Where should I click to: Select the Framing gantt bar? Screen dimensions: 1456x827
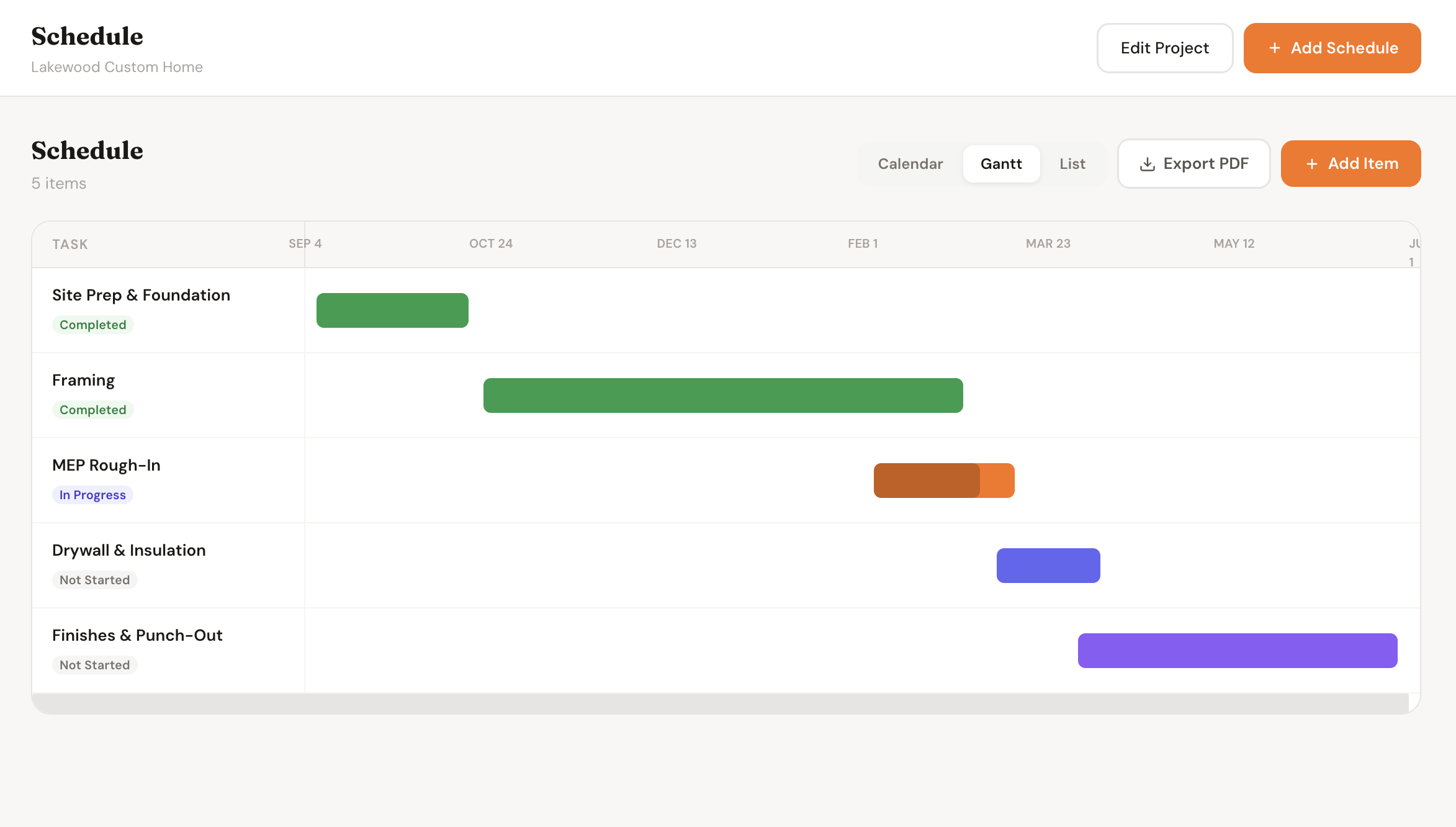pyautogui.click(x=722, y=394)
